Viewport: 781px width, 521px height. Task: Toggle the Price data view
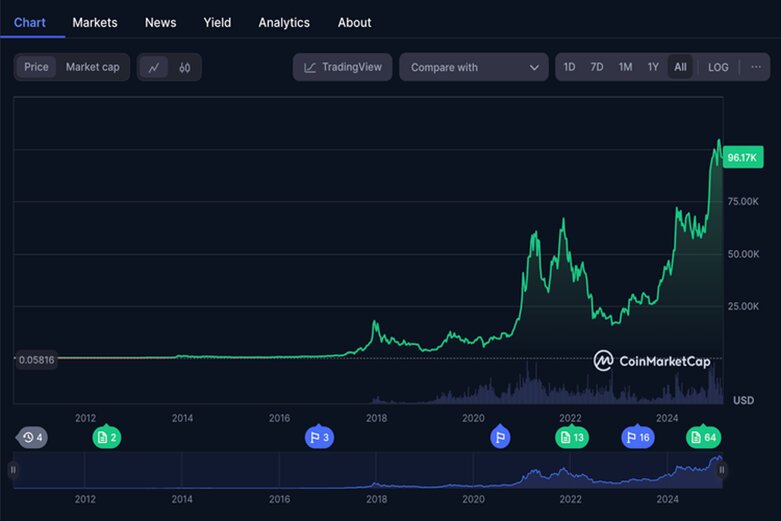tap(36, 67)
